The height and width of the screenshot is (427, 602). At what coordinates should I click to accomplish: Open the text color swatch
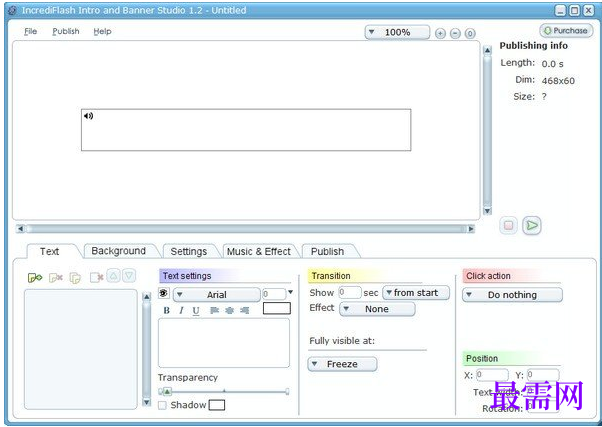coord(277,308)
